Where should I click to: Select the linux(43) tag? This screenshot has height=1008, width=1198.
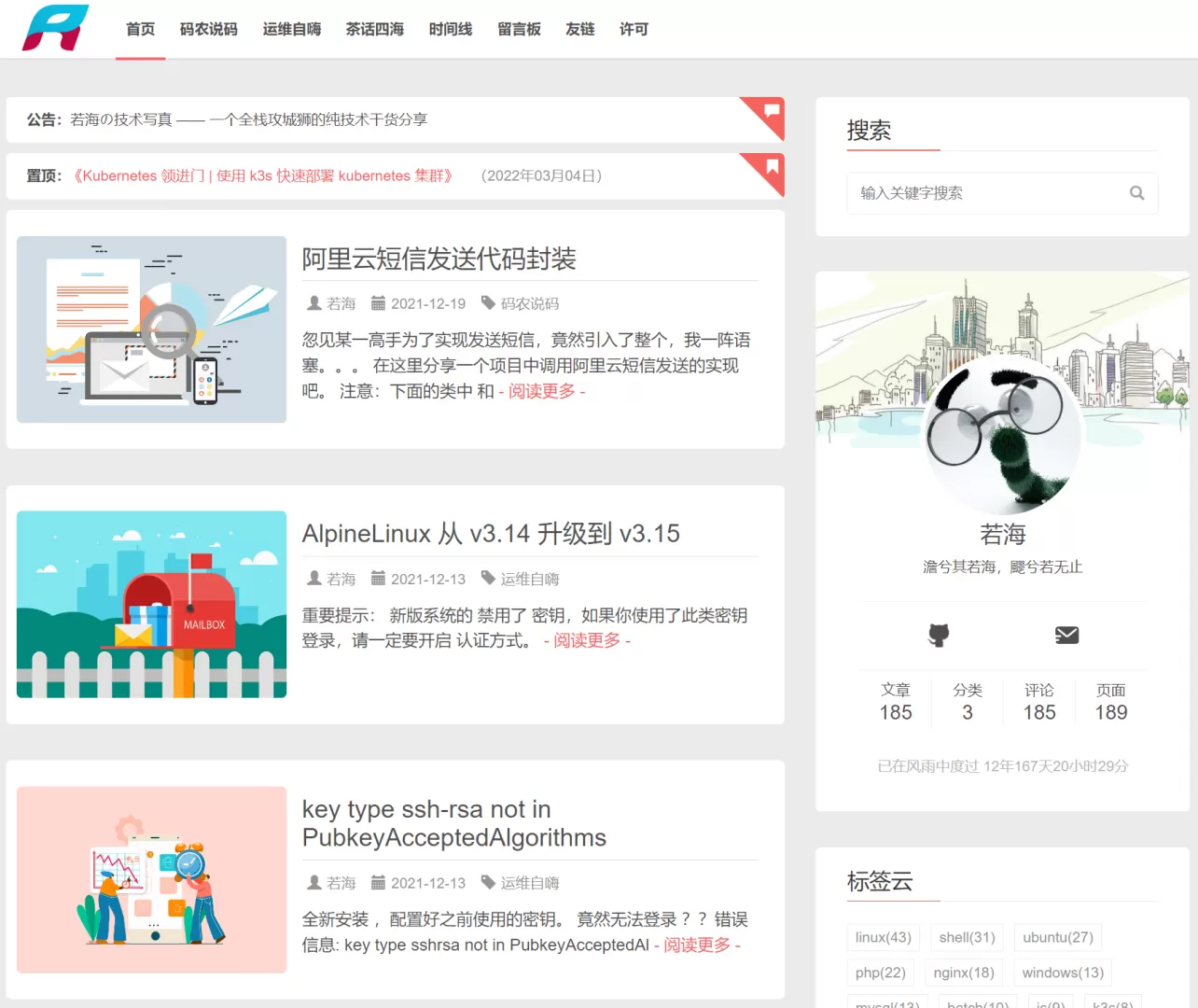(x=883, y=937)
